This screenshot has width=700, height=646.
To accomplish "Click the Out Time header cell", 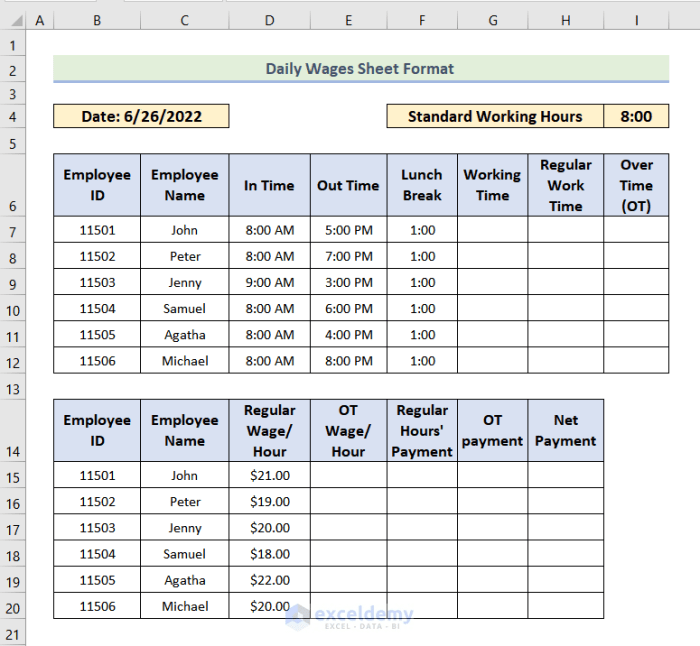I will coord(349,185).
